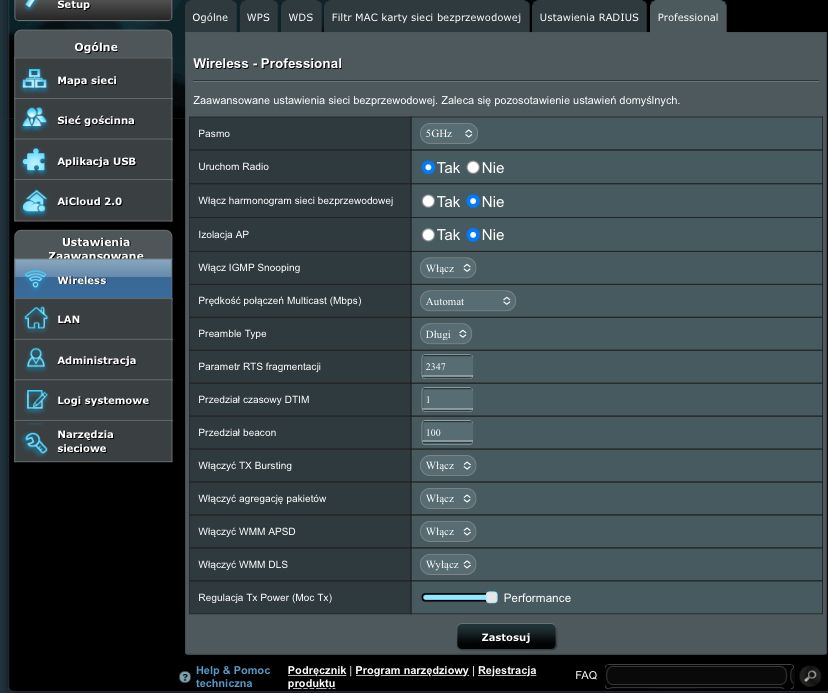828x693 pixels.
Task: Click the Sieć gościnna guest network icon
Action: (x=35, y=120)
